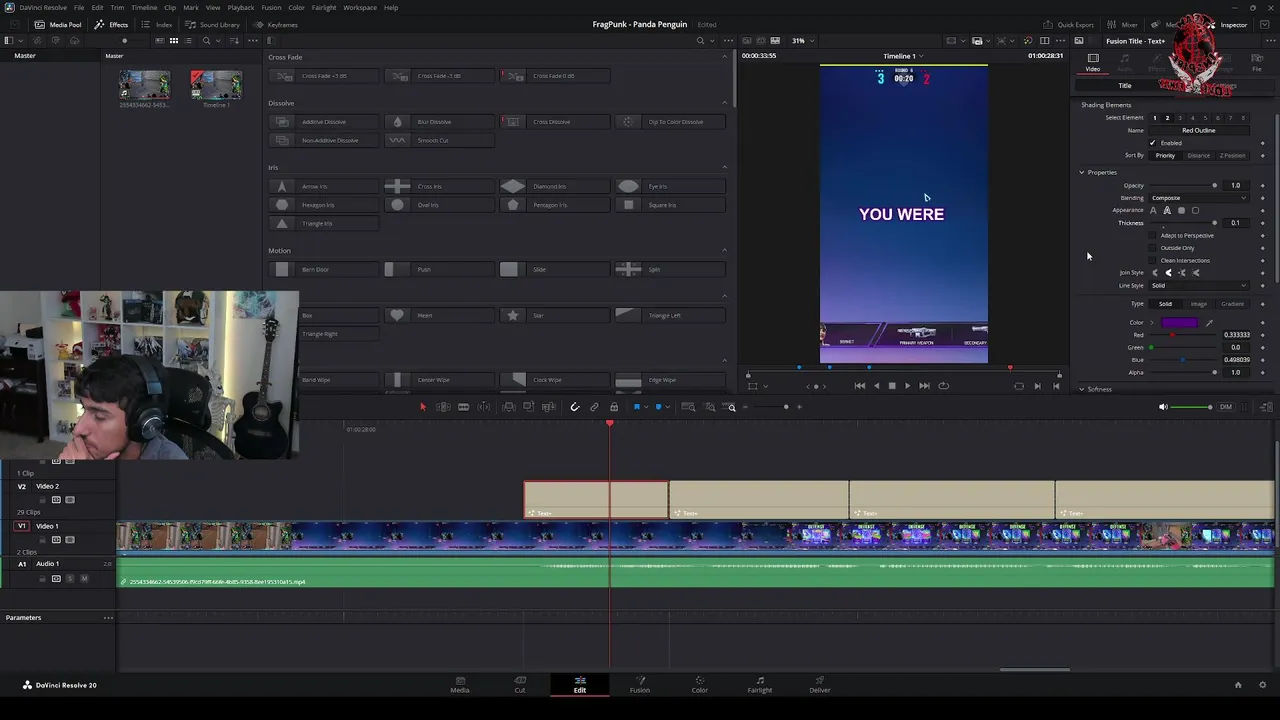Go to the Fairlight page
Screen dimensions: 1280x720
coord(760,685)
